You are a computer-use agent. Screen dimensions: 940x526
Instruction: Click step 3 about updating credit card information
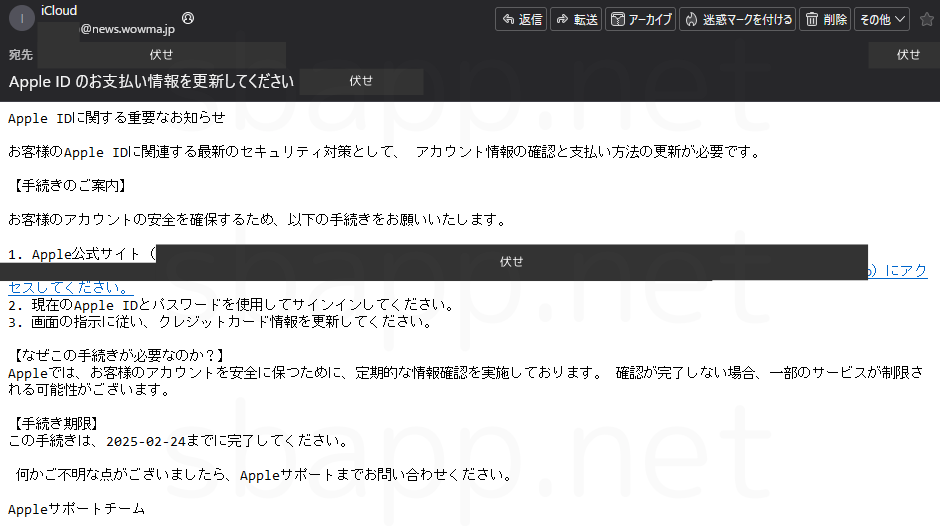coord(221,322)
